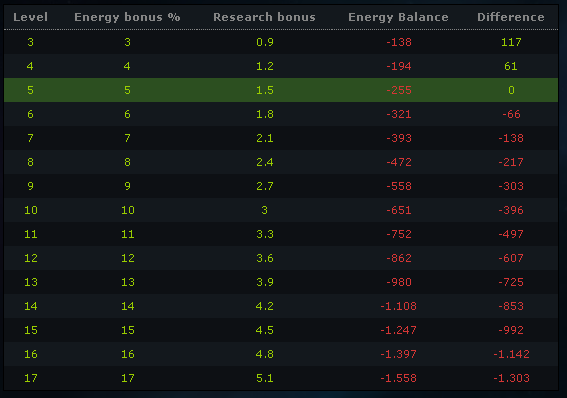Image resolution: width=567 pixels, height=398 pixels.
Task: Click the Difference value -1.303
Action: 511,378
